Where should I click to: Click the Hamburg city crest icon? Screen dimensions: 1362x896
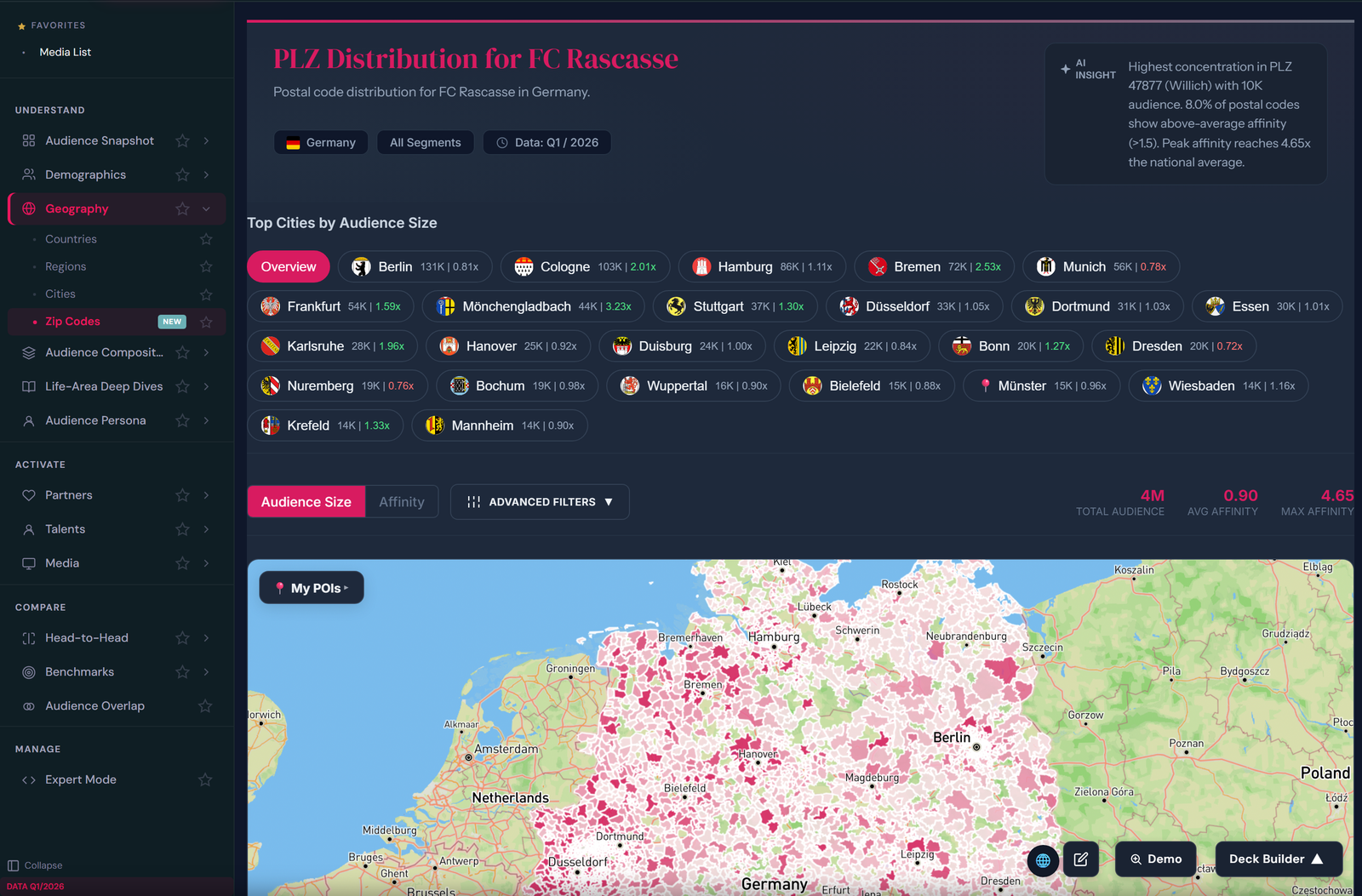(701, 266)
